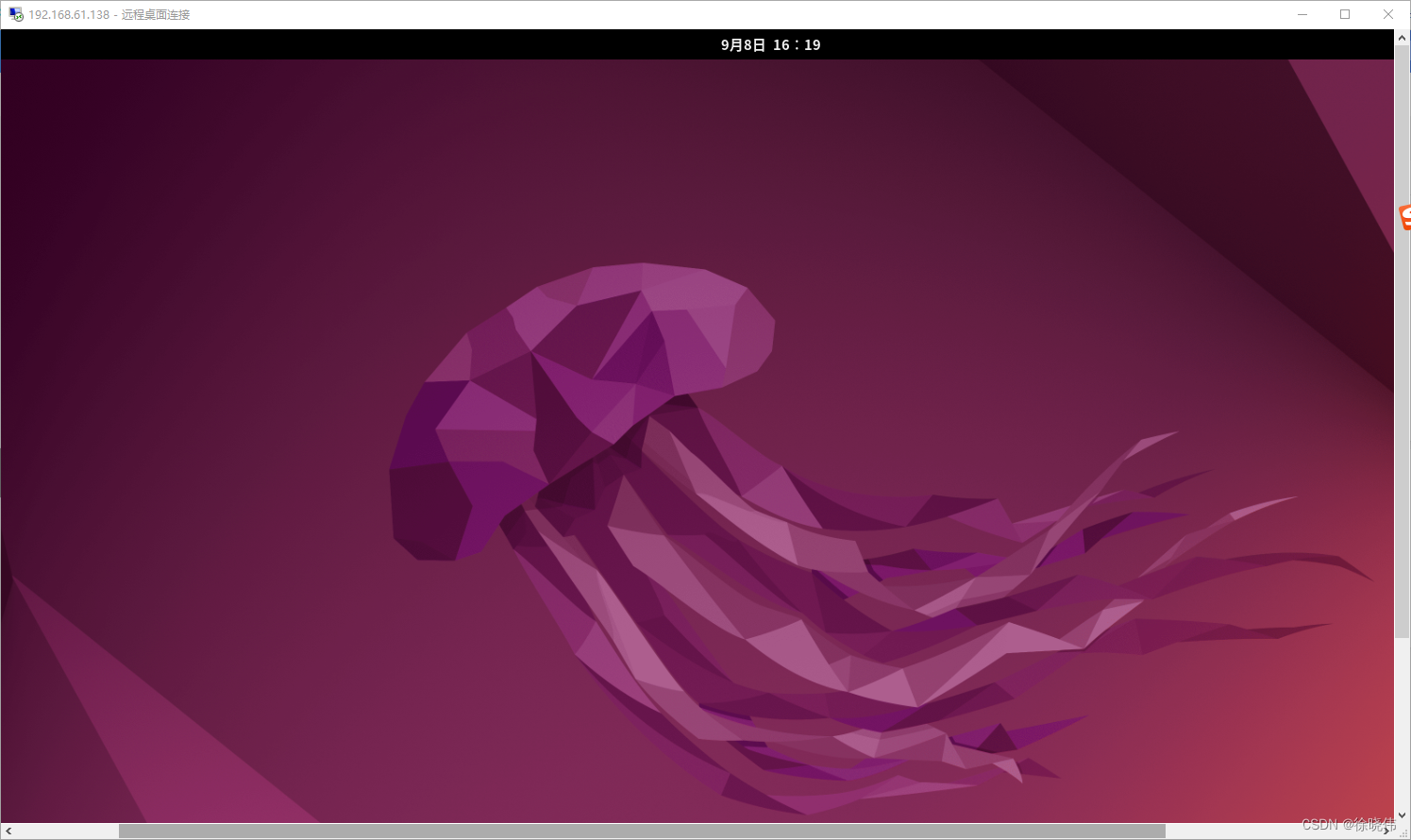The image size is (1411, 840).
Task: Click the down arrow on vertical scrollbar
Action: coord(1403,815)
